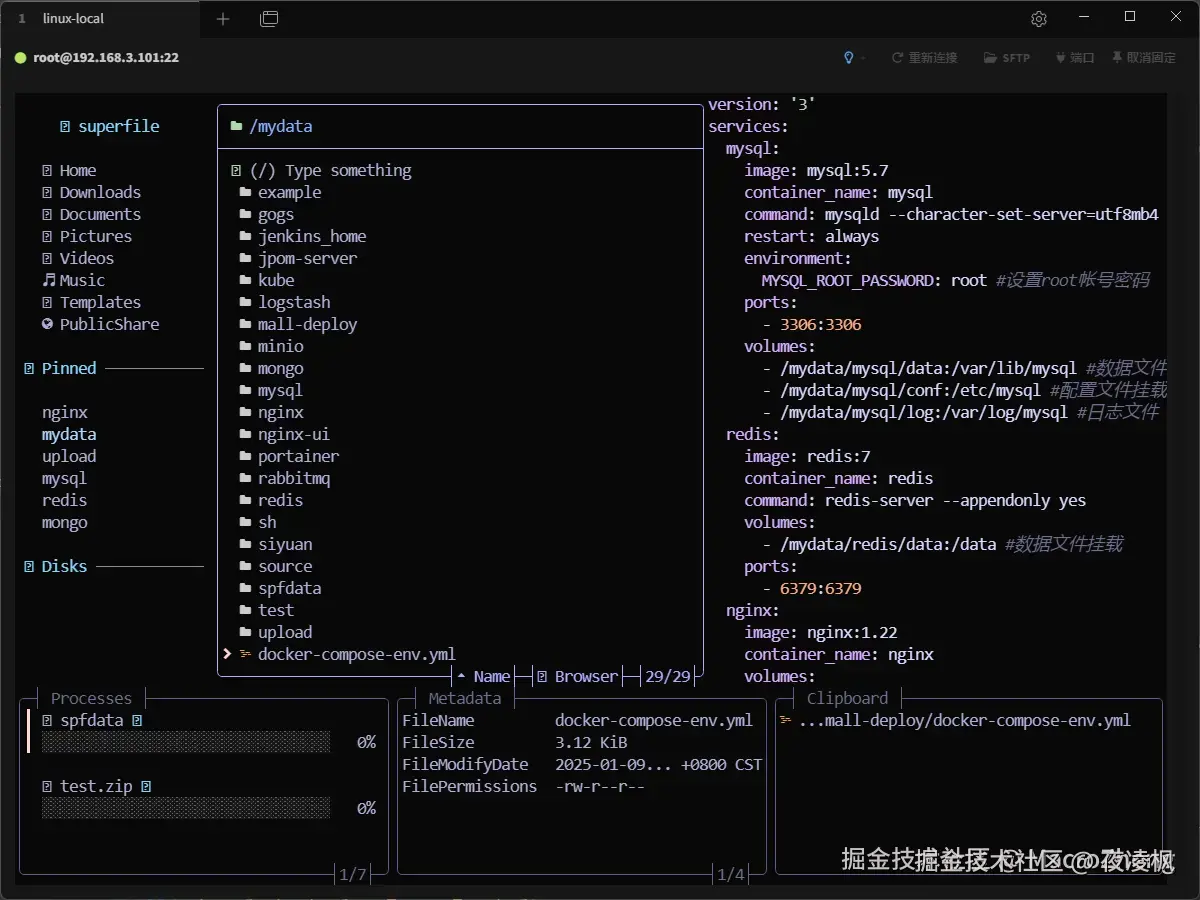Expand the dropdown arrow beside the lightbulb
Screen dimensions: 1200x900
pyautogui.click(x=863, y=58)
